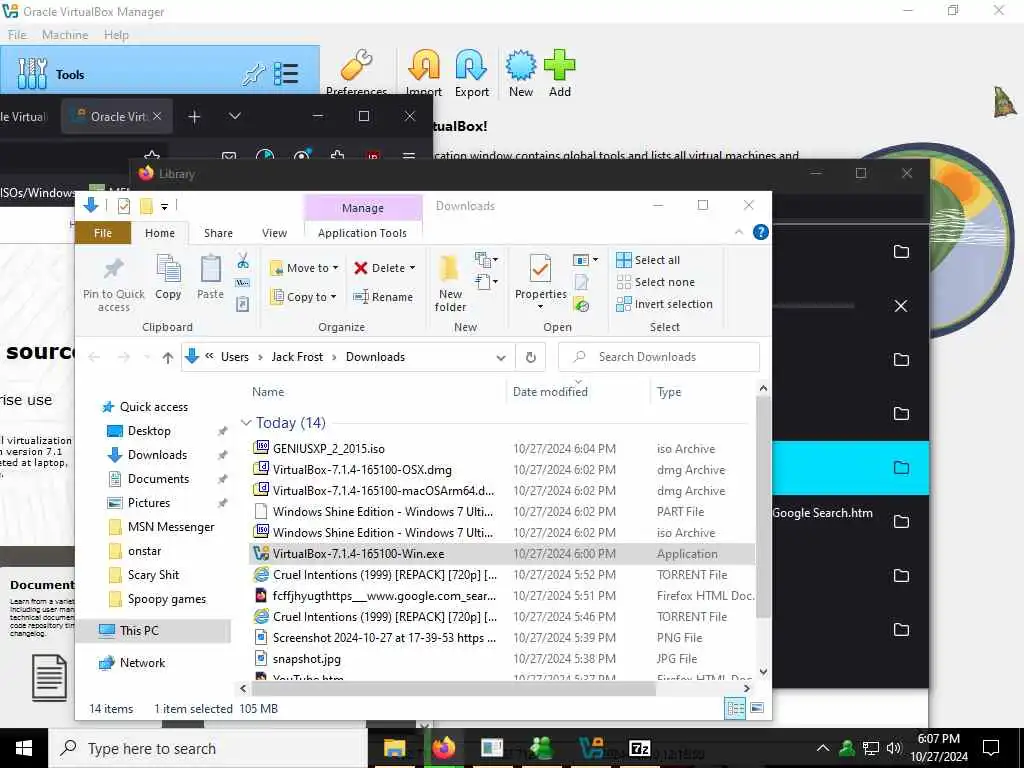Click the Paste icon in the ribbon
This screenshot has height=768, width=1024.
coord(210,268)
